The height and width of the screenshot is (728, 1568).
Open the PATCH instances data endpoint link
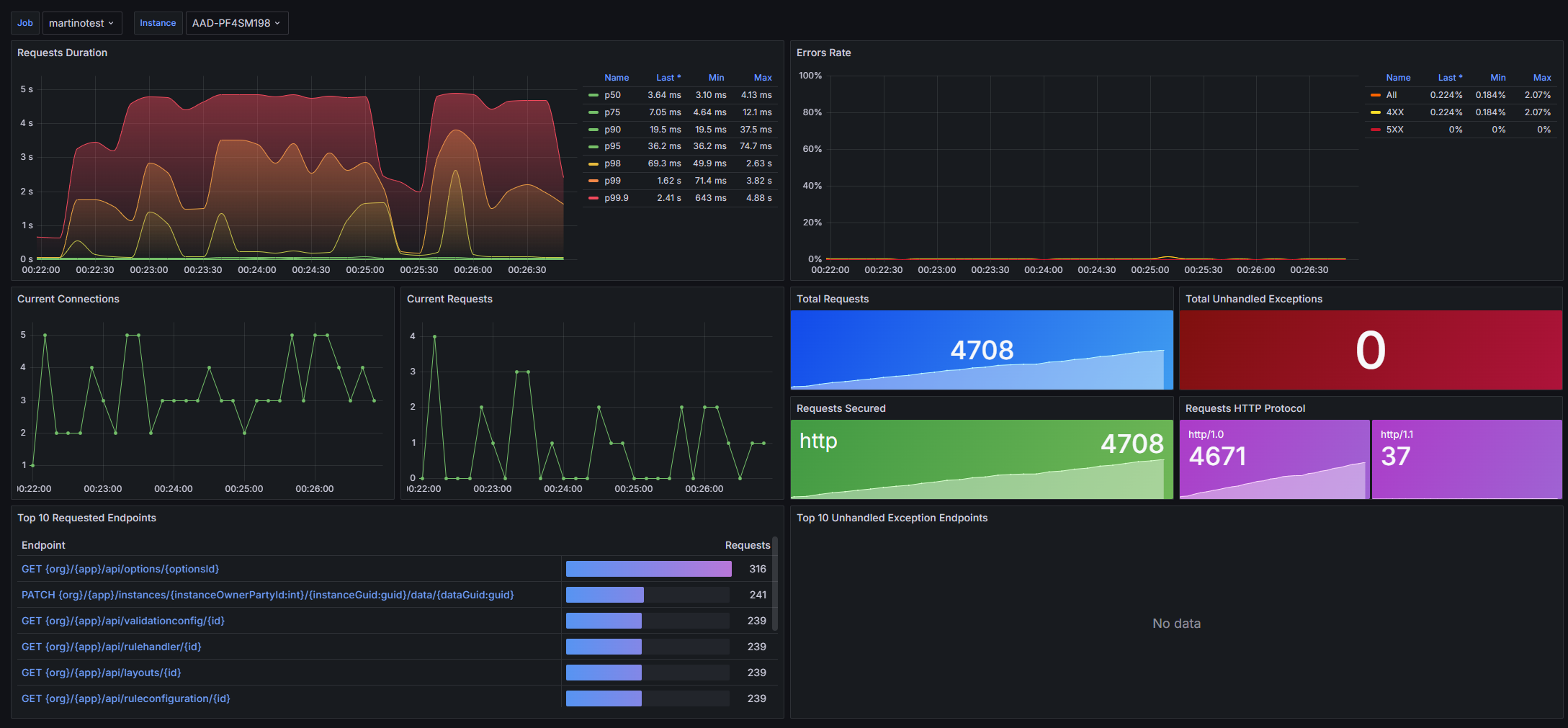point(267,595)
